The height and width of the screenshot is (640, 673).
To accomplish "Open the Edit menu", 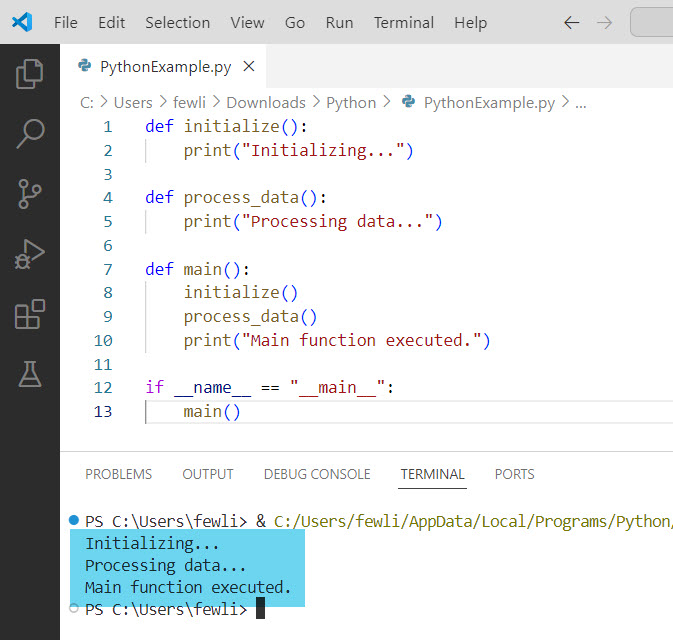I will [112, 23].
